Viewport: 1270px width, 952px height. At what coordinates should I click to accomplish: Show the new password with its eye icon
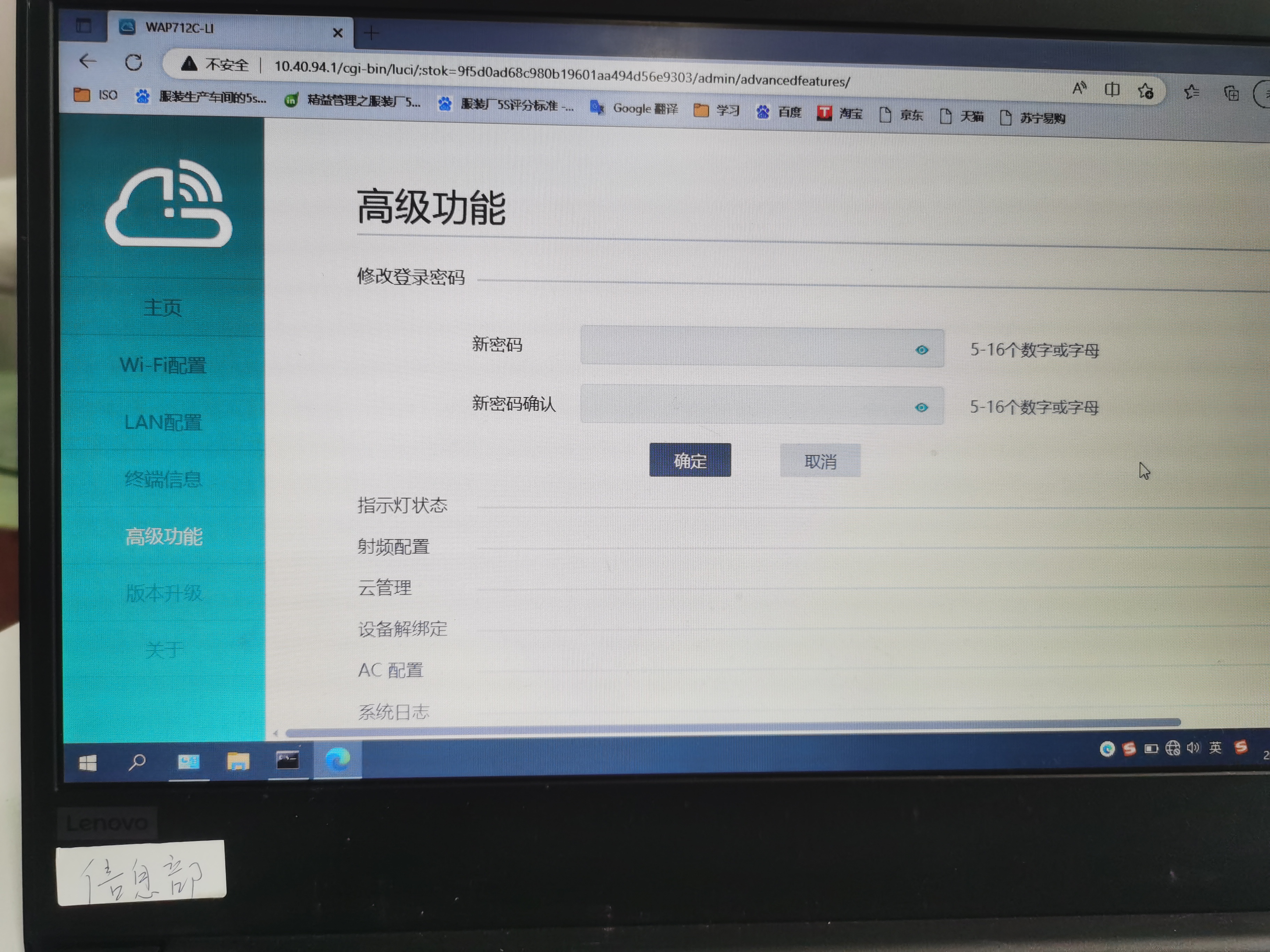pyautogui.click(x=922, y=350)
